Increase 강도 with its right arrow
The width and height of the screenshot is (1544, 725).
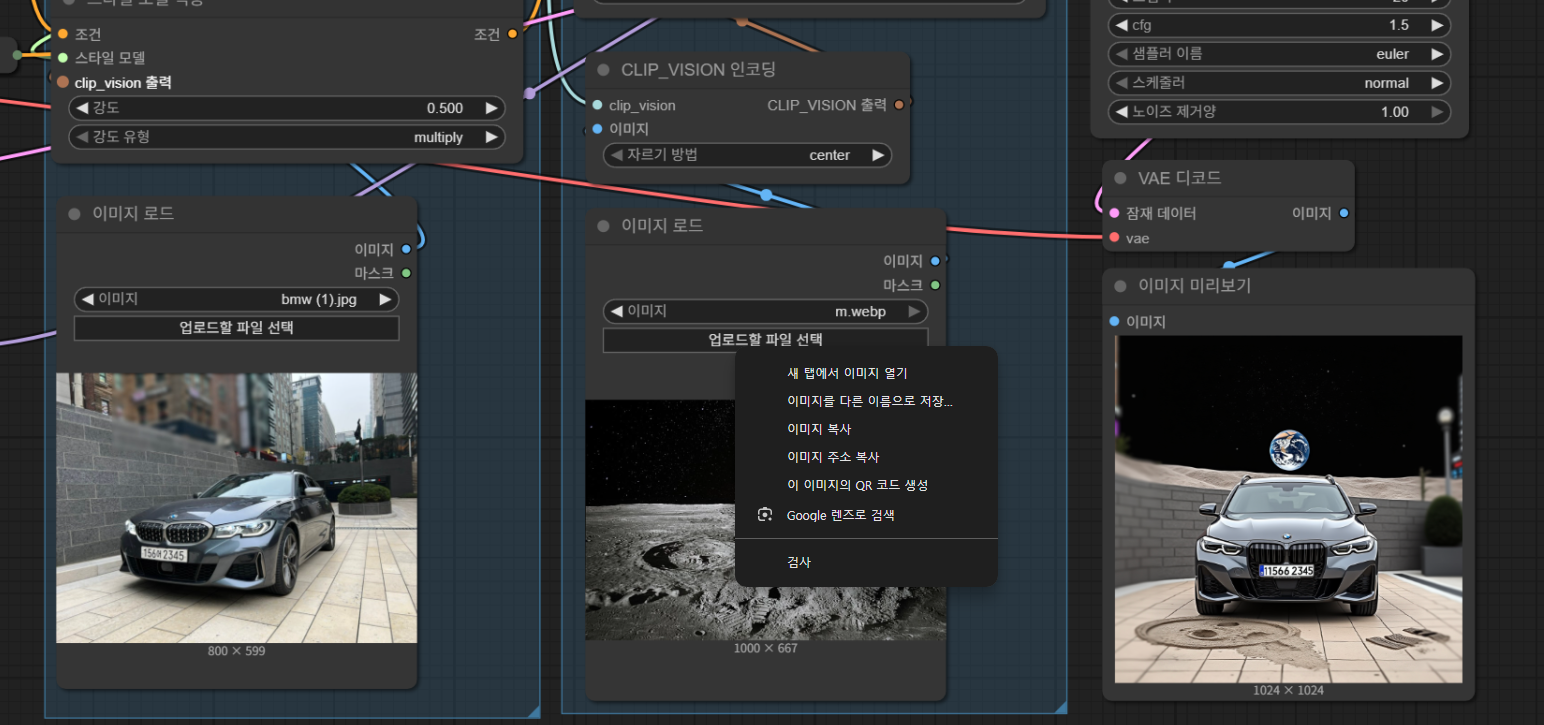tap(491, 108)
